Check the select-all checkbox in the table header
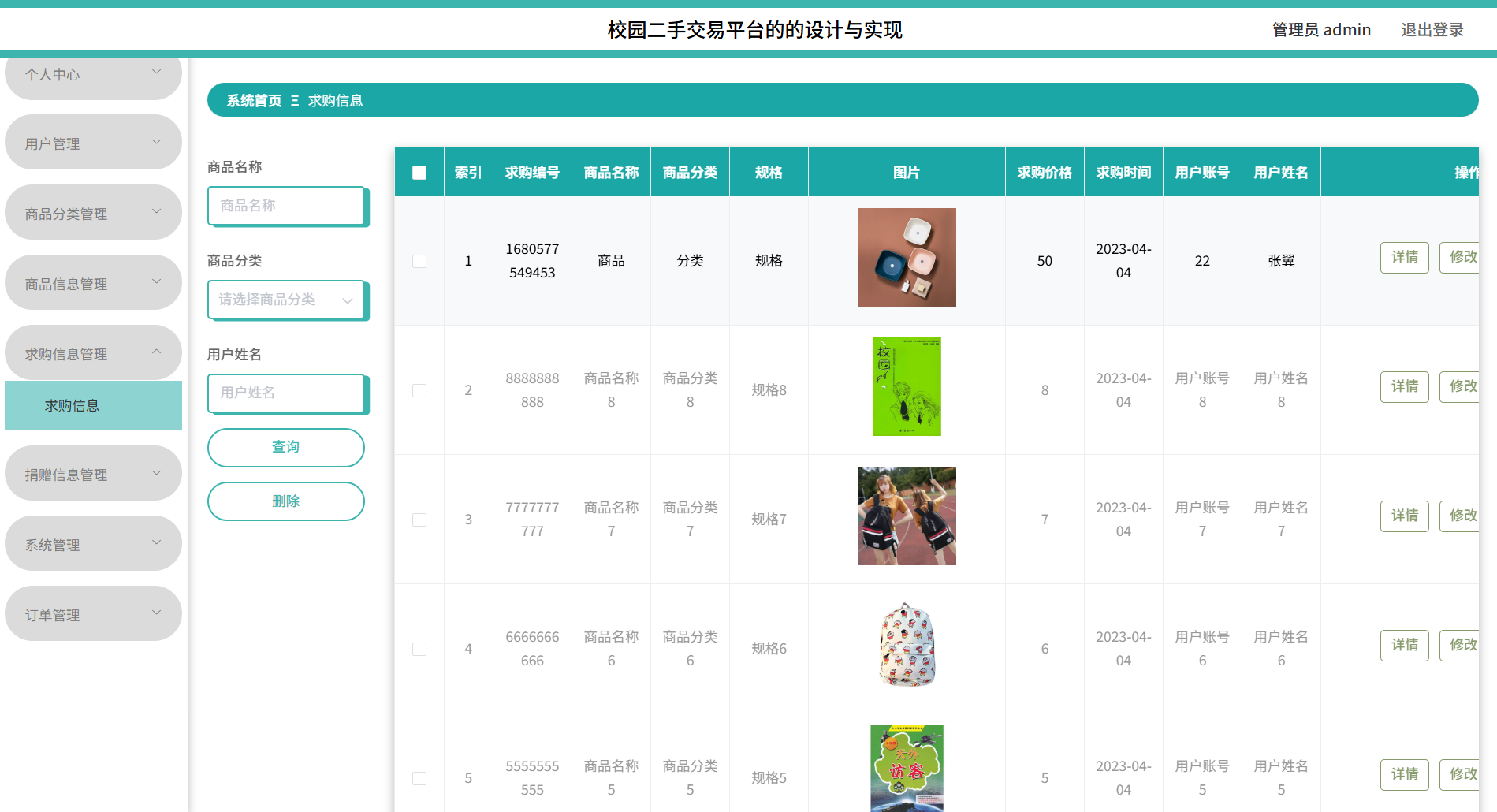 click(x=419, y=171)
